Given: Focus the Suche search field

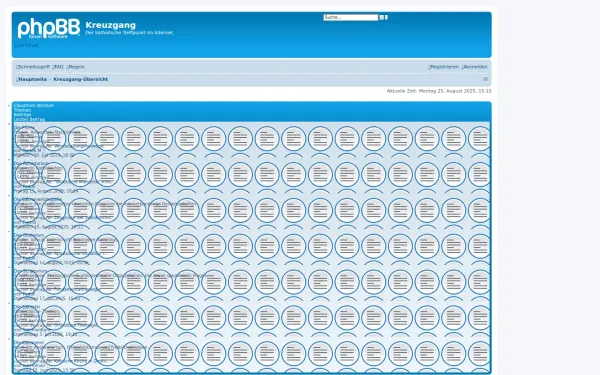Looking at the screenshot, I should point(351,17).
